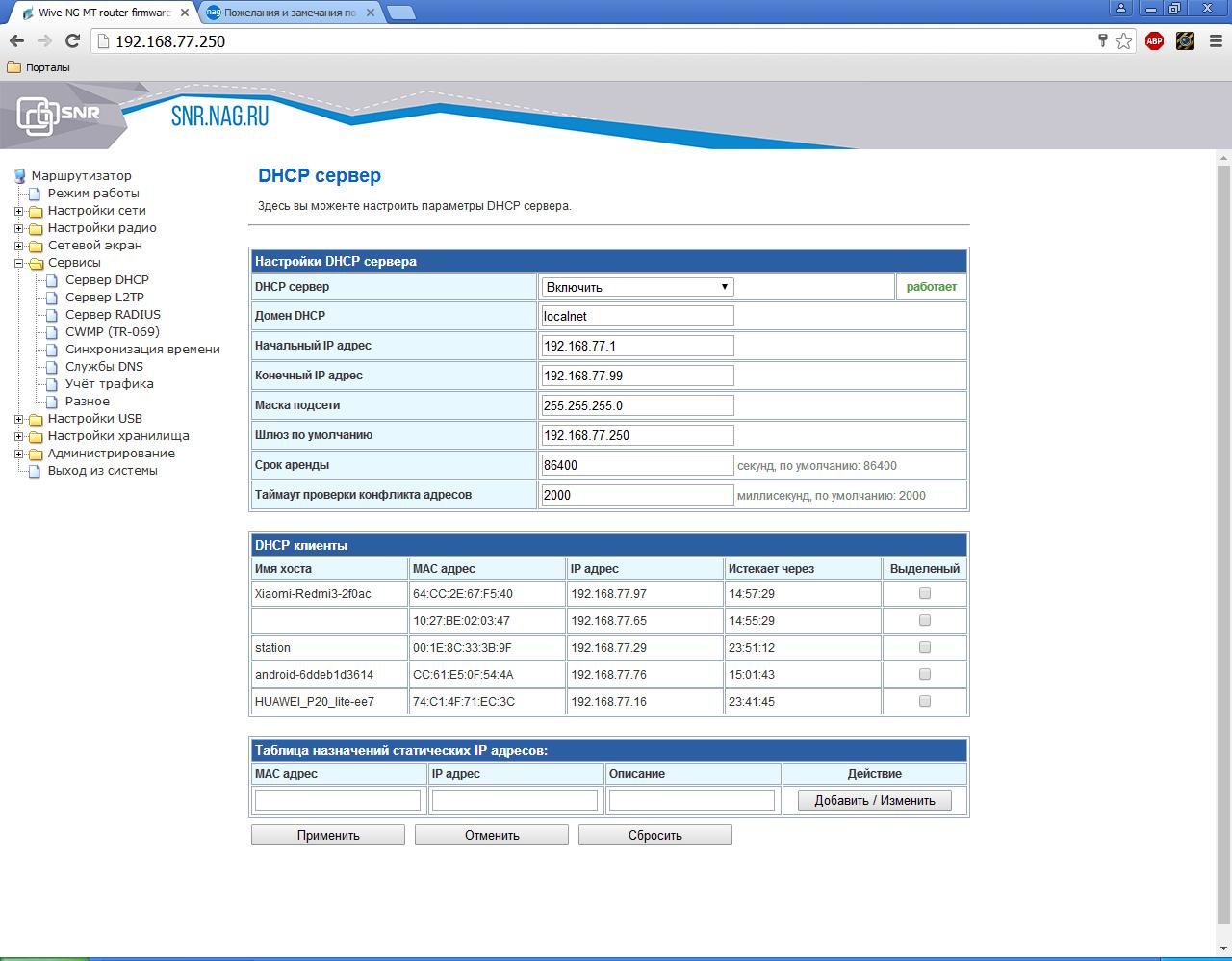This screenshot has height=961, width=1232.
Task: Close the Wive-NG-MT router firmware tab
Action: 183,13
